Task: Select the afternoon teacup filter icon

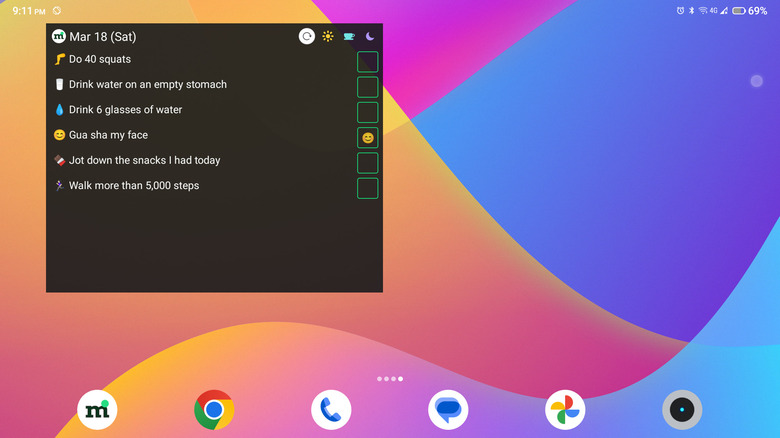Action: [x=349, y=36]
